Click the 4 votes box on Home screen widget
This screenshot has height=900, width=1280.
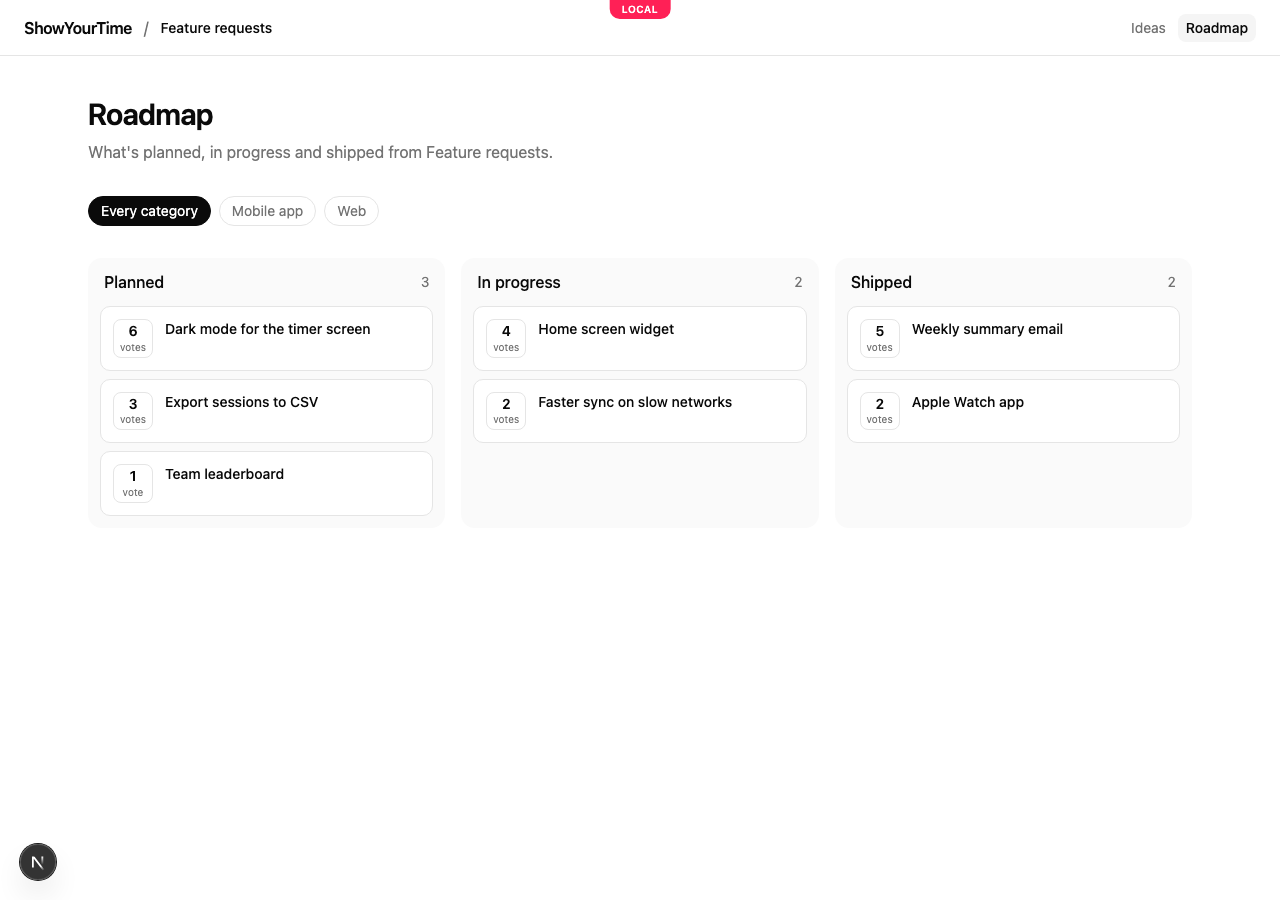tap(506, 338)
